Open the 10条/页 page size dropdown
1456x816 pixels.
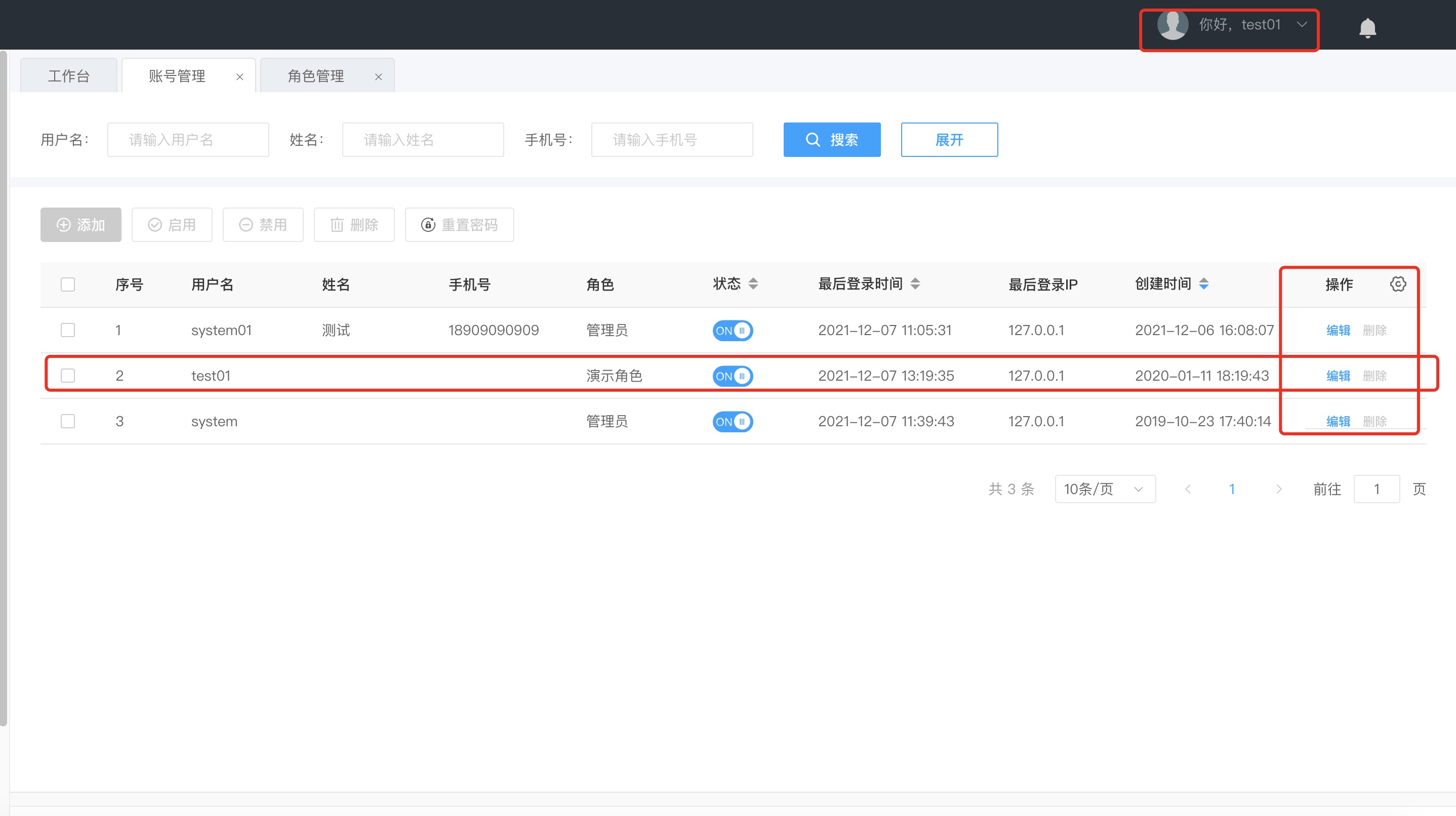pos(1105,489)
